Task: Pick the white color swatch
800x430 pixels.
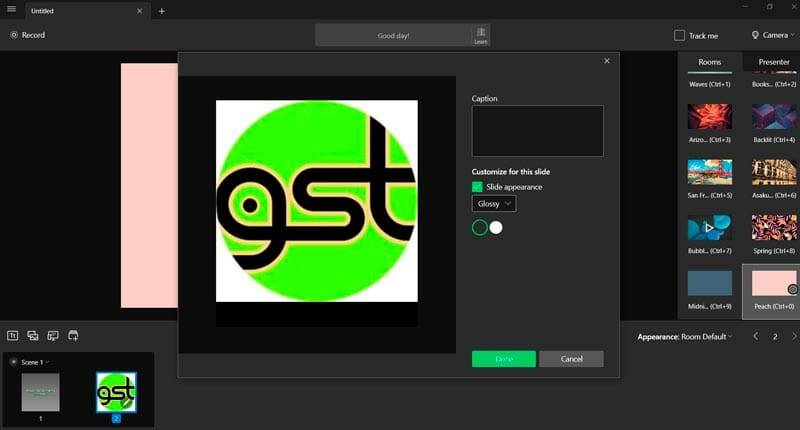Action: [x=496, y=228]
